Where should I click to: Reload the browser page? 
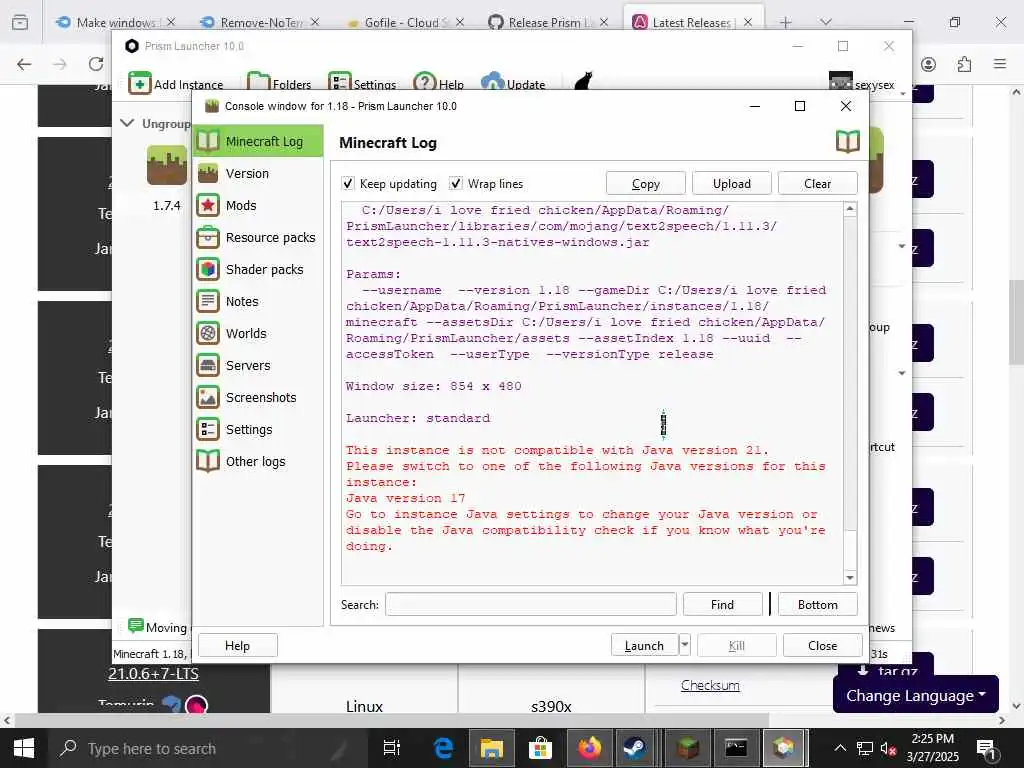click(96, 64)
